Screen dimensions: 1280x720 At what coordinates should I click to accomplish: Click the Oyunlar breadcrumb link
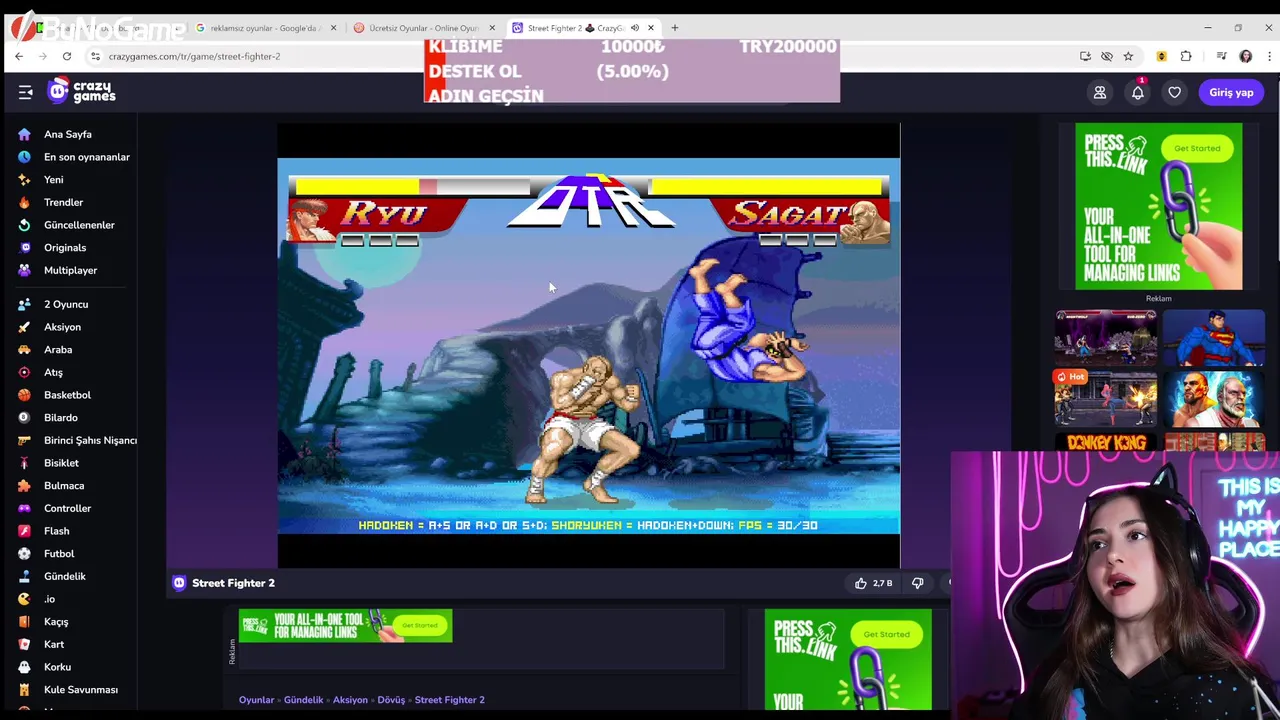256,700
